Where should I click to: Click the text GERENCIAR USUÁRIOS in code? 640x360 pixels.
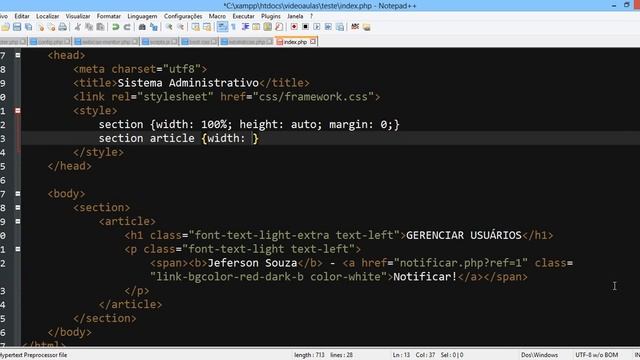click(x=464, y=236)
